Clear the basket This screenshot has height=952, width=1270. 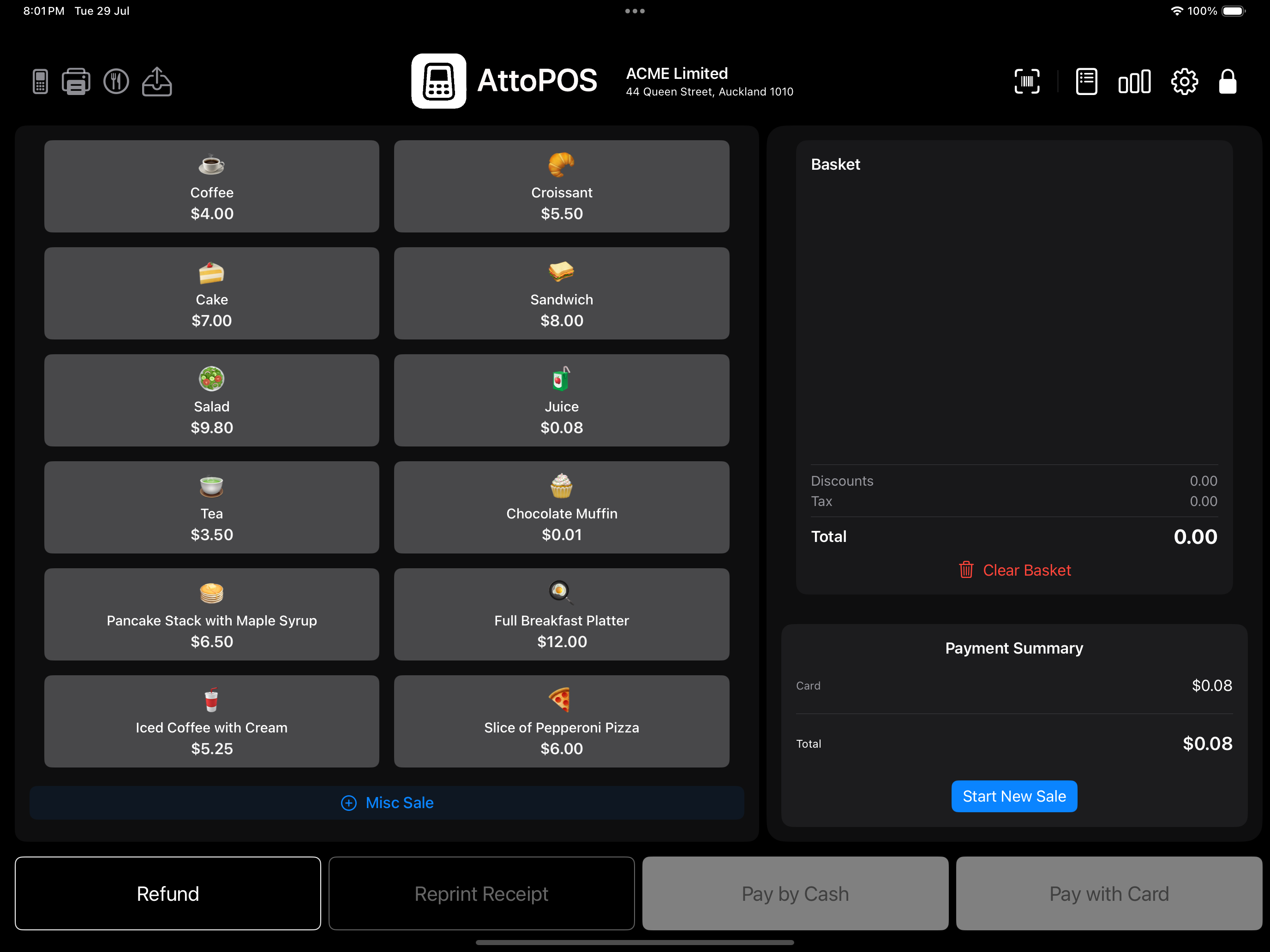1014,570
